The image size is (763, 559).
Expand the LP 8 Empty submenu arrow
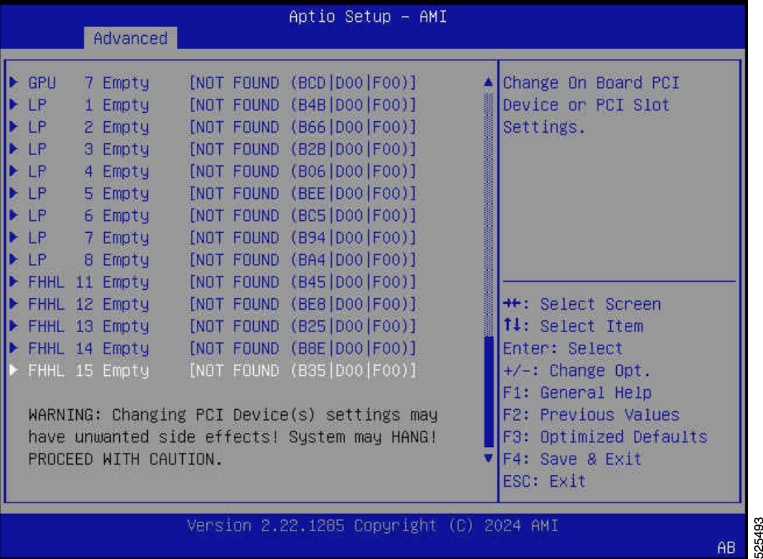tap(14, 259)
